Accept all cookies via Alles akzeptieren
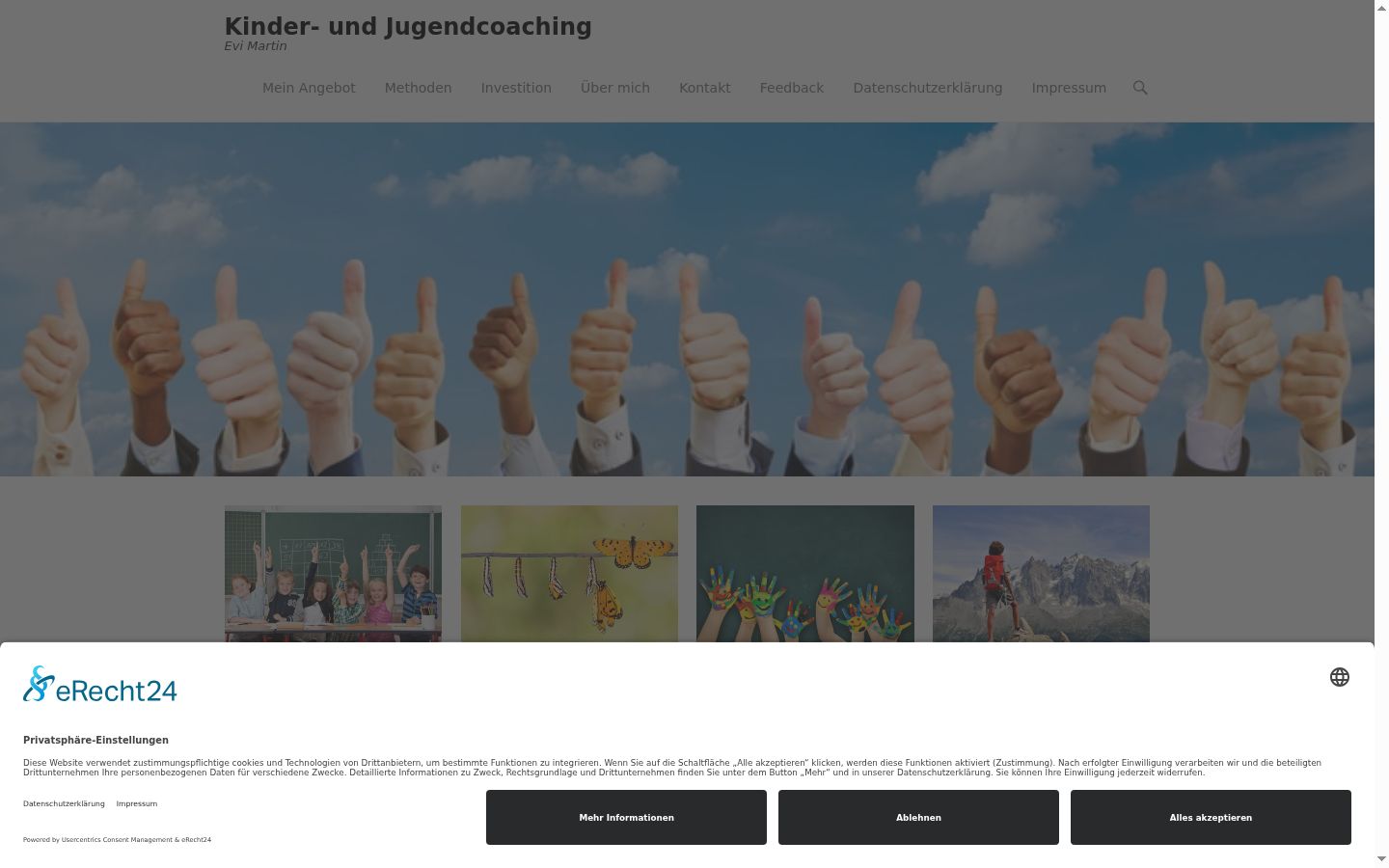The width and height of the screenshot is (1389, 868). coord(1211,817)
